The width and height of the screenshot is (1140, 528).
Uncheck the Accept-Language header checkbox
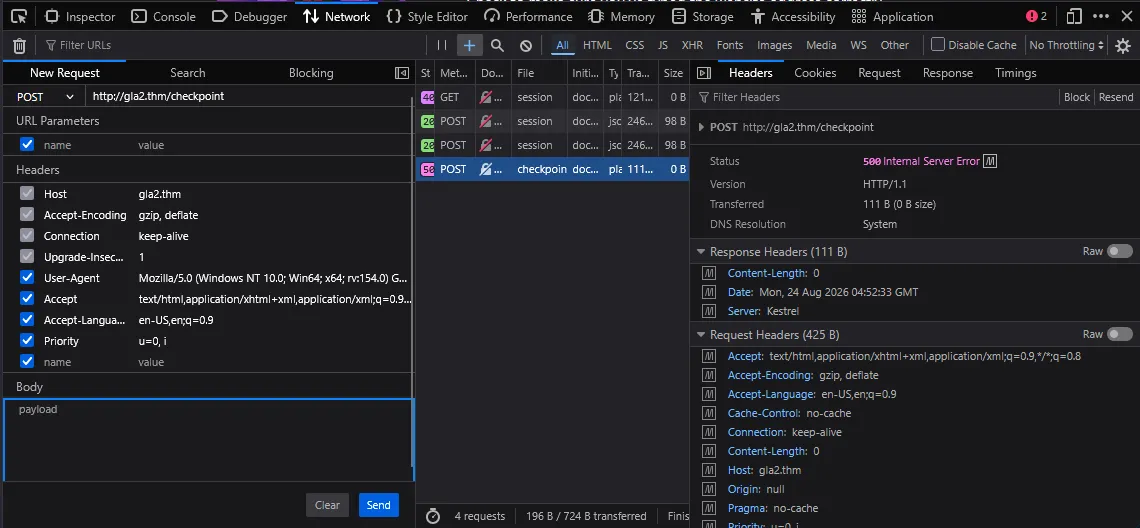[x=27, y=320]
